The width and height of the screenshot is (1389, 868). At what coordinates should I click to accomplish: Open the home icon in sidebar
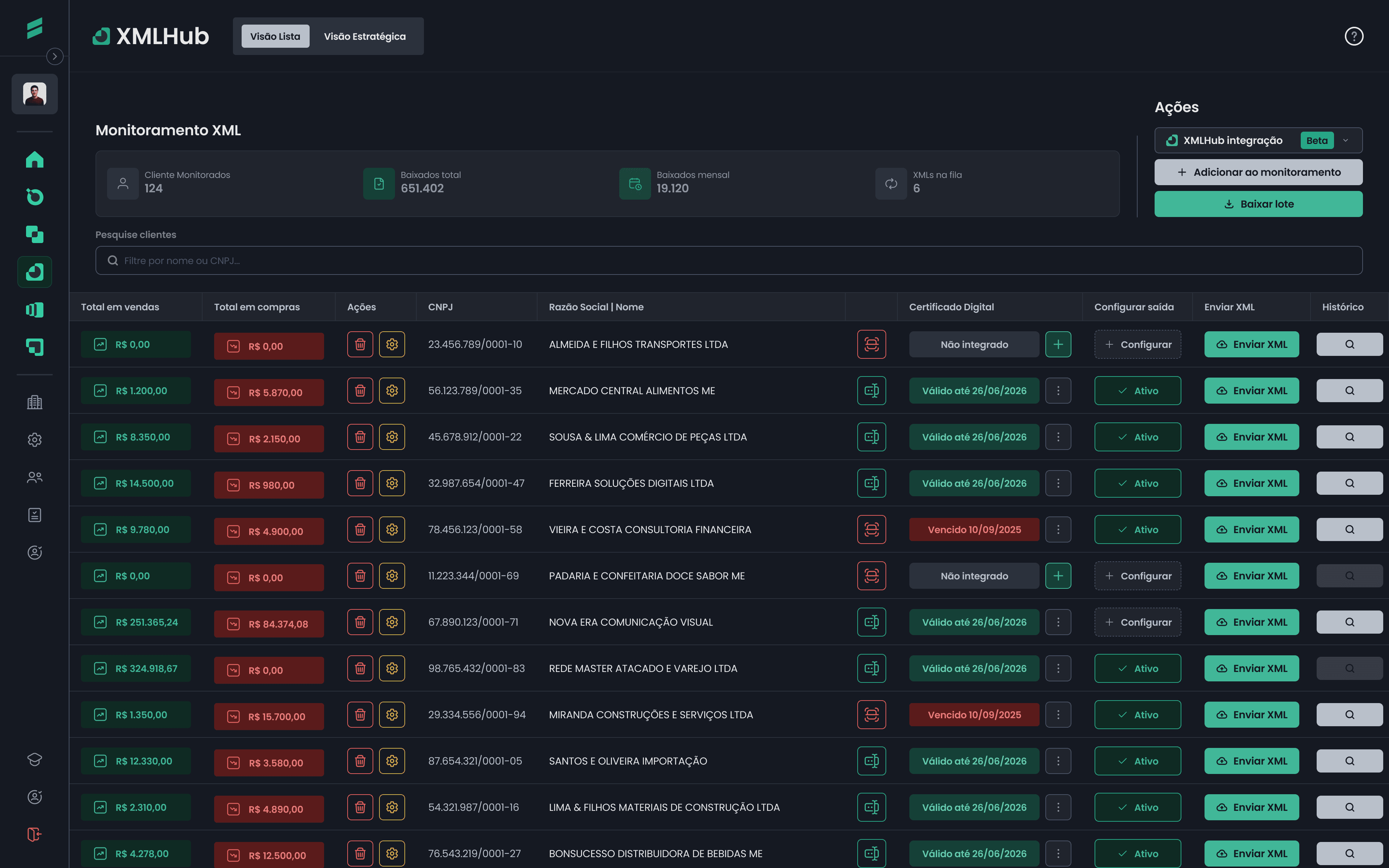pos(34,159)
